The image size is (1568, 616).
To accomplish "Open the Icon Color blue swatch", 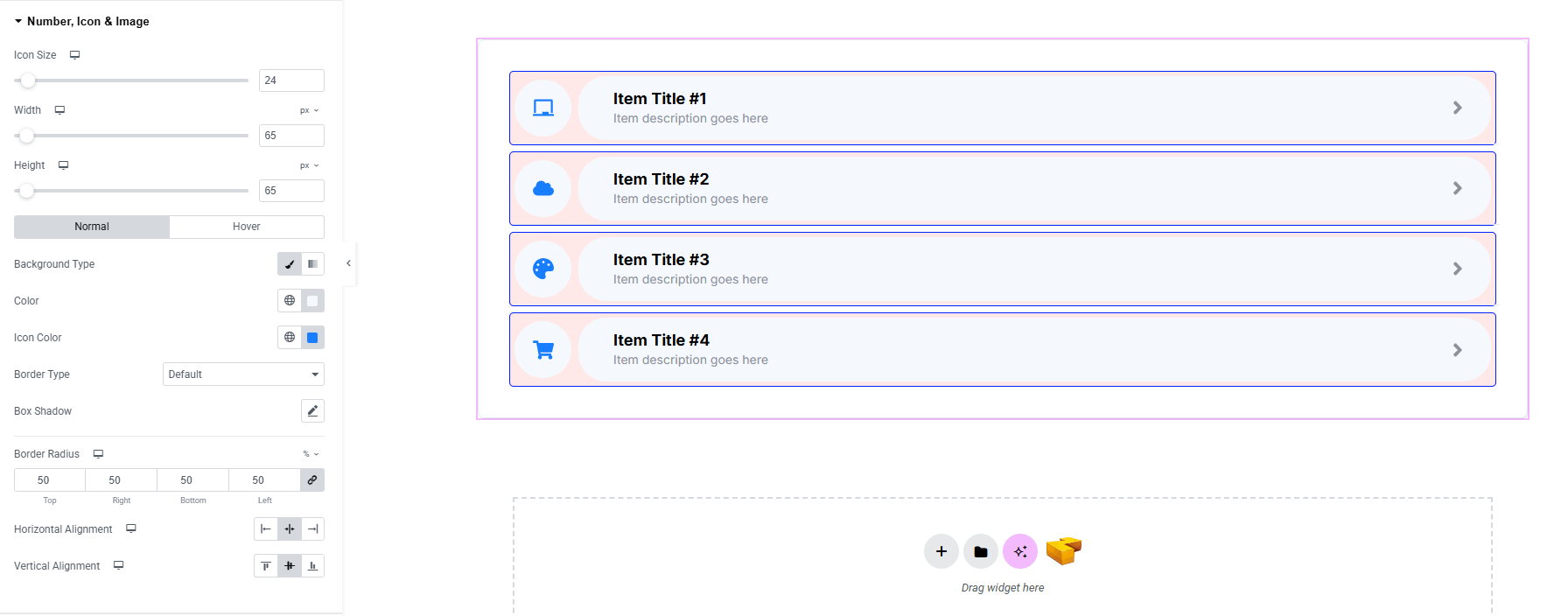I will (x=312, y=338).
